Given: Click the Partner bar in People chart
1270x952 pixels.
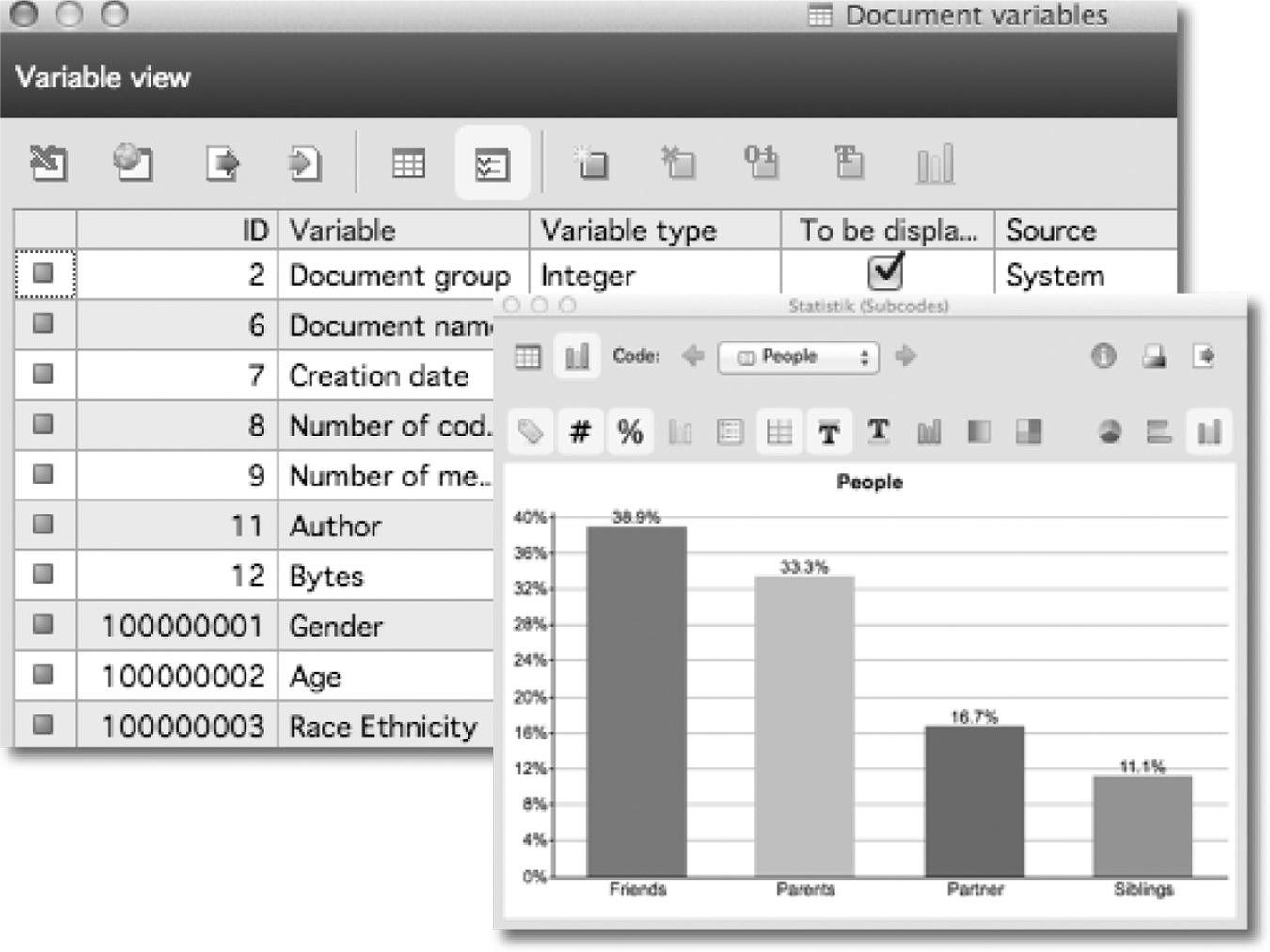Looking at the screenshot, I should 975,801.
